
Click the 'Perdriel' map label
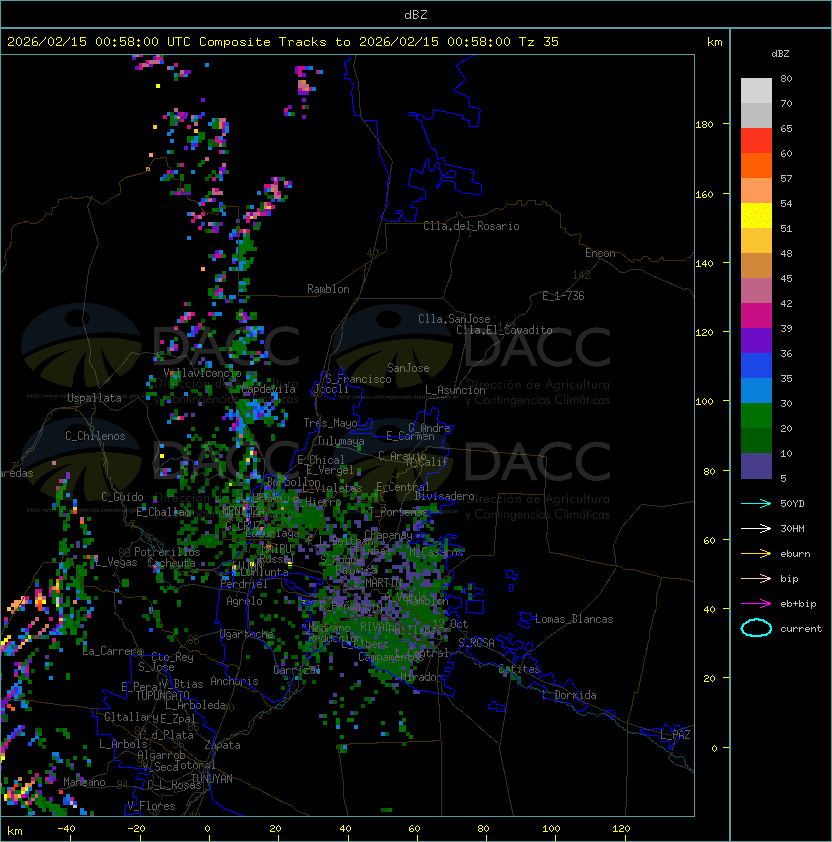pos(244,584)
